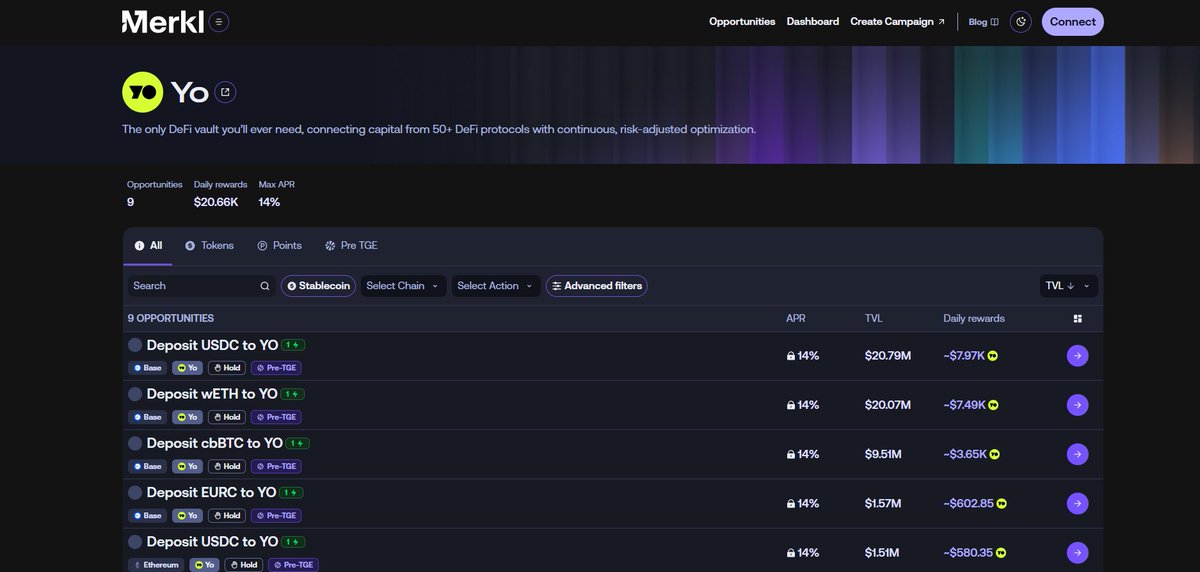Click lock icon beside cbBTC row APR
The width and height of the screenshot is (1200, 572).
[791, 454]
